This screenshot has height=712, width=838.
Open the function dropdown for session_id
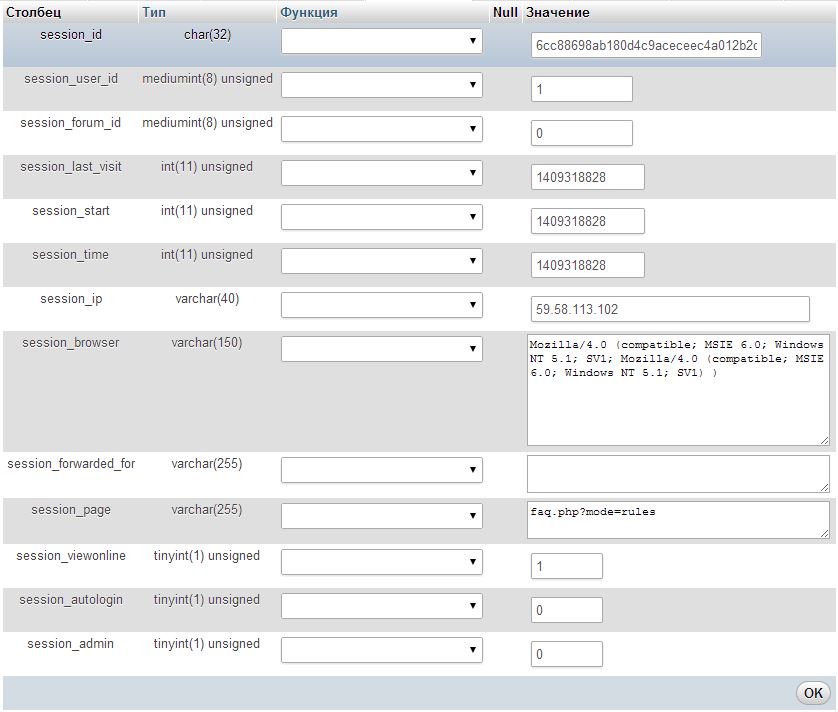point(381,41)
